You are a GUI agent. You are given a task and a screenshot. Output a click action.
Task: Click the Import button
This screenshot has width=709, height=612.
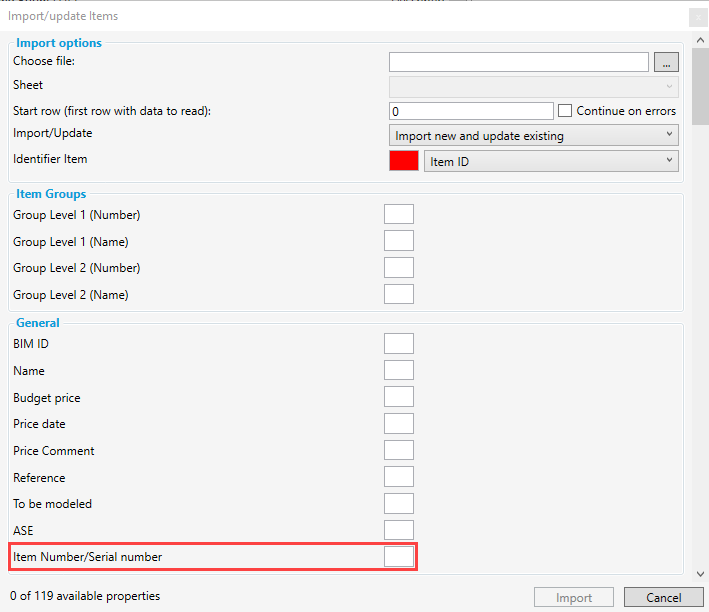574,598
